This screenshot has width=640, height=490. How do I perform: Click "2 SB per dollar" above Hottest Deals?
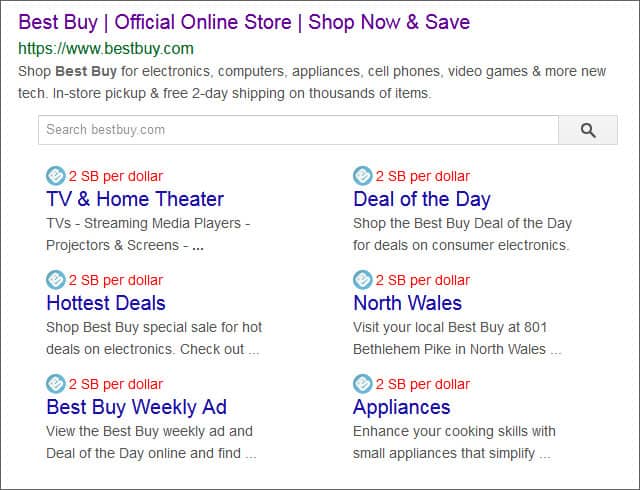click(116, 281)
